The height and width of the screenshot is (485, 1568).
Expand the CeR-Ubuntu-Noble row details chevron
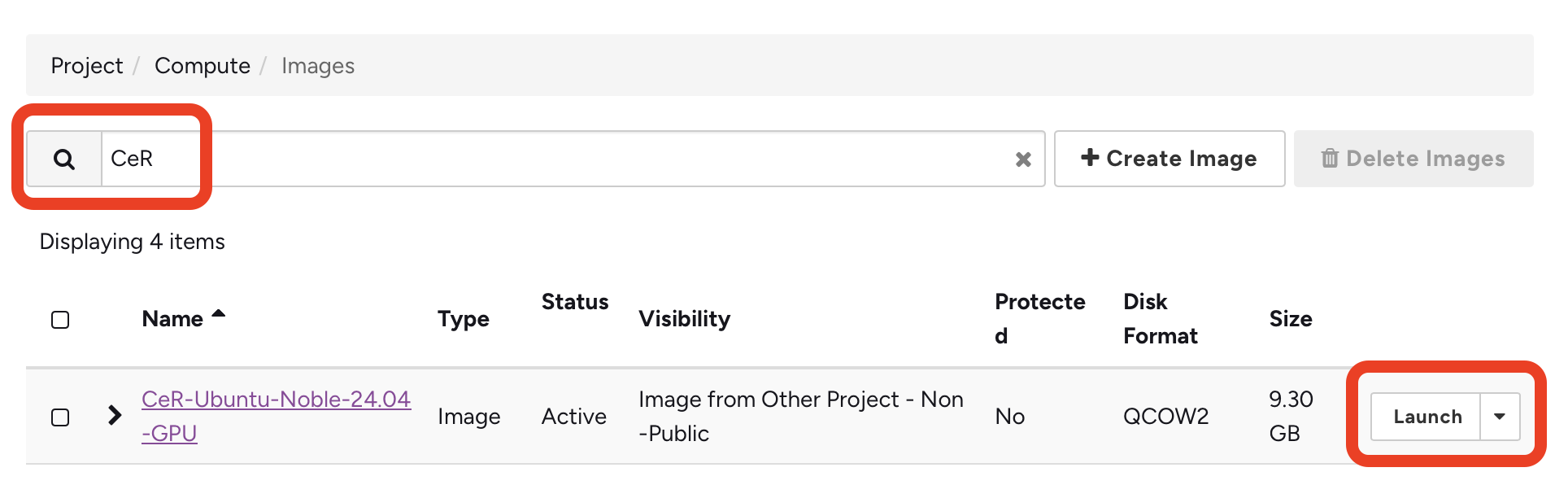(x=115, y=416)
